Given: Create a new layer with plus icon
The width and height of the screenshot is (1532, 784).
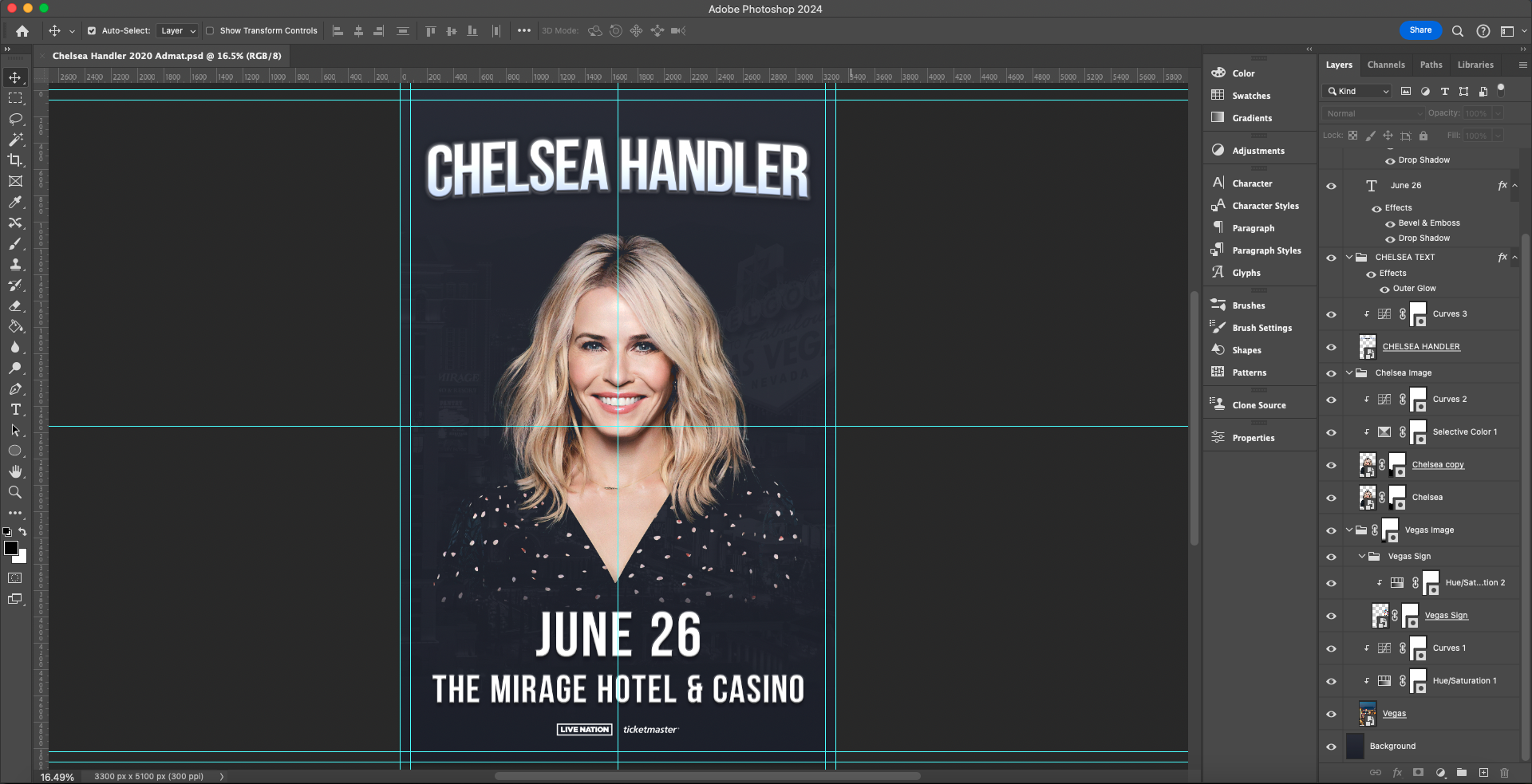Looking at the screenshot, I should (x=1483, y=772).
